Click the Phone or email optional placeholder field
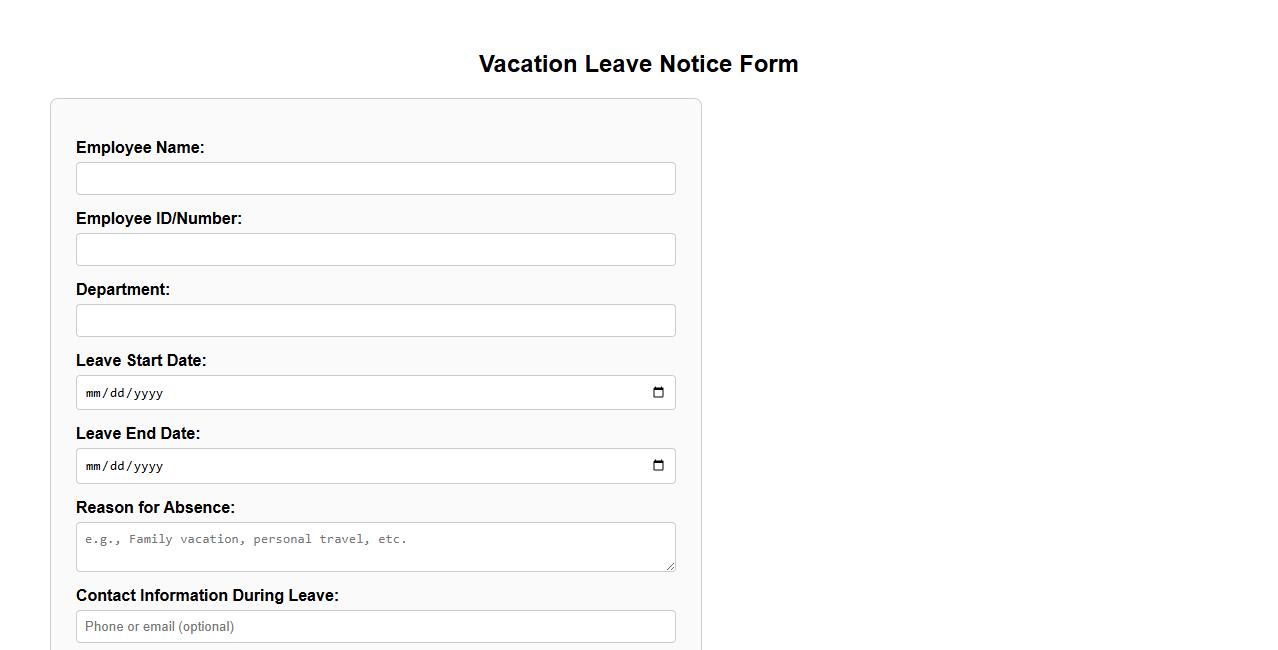This screenshot has width=1278, height=650. (x=160, y=626)
